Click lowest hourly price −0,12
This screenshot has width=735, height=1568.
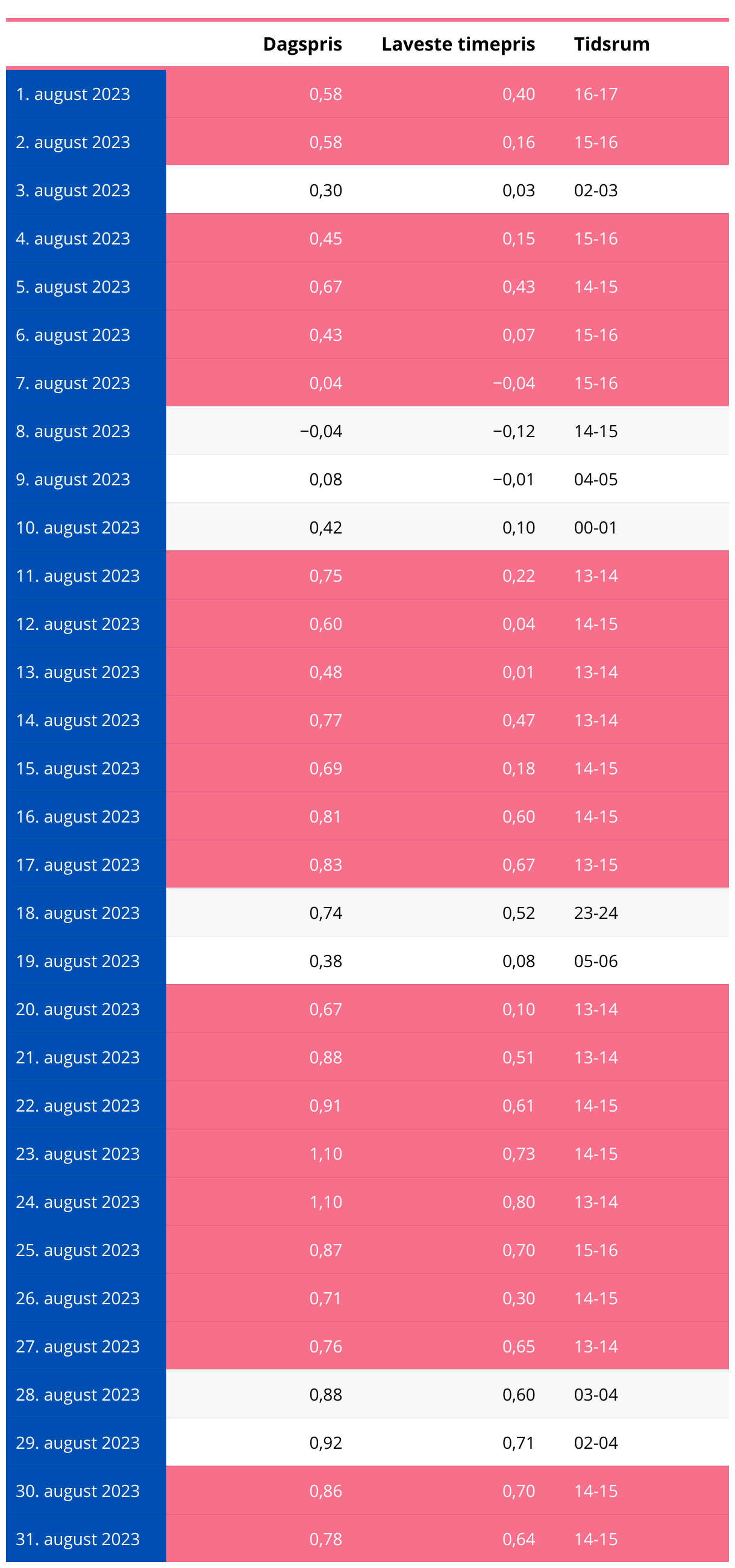(x=514, y=432)
